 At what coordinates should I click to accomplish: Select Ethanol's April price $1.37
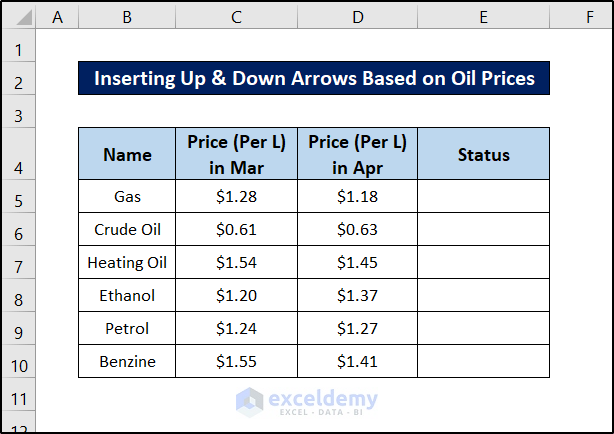click(x=357, y=295)
